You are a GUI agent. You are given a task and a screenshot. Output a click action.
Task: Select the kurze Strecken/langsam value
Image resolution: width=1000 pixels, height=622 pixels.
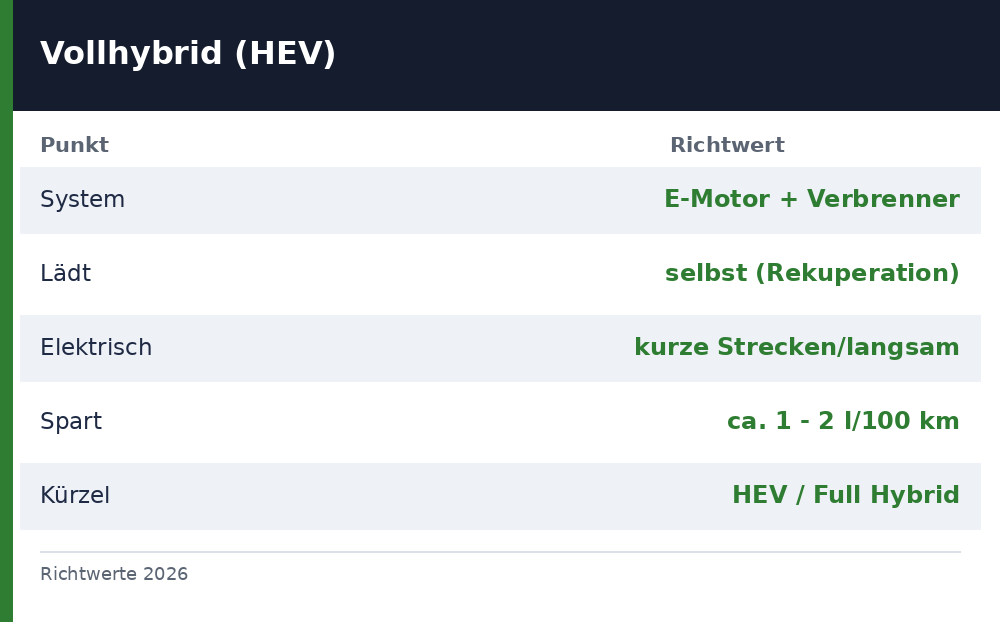pos(797,347)
